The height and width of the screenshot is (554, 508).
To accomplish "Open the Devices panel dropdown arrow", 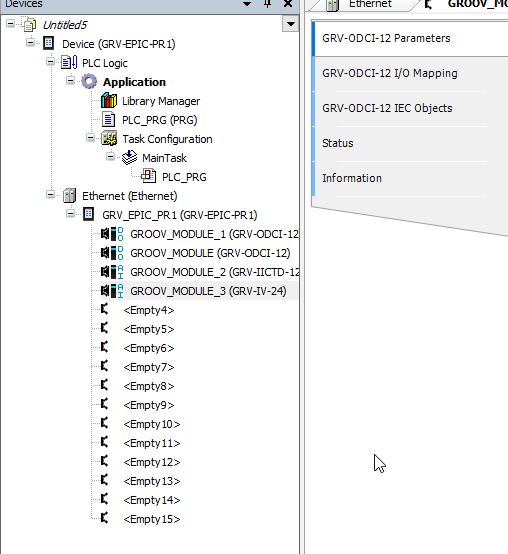I will 290,24.
